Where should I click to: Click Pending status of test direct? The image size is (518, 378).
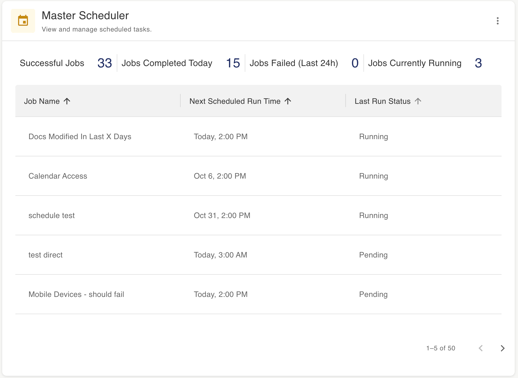(373, 255)
